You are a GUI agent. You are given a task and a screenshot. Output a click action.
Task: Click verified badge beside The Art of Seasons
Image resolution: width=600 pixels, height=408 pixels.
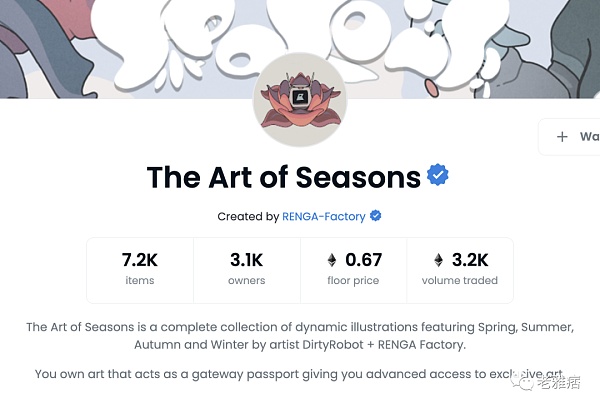click(438, 176)
